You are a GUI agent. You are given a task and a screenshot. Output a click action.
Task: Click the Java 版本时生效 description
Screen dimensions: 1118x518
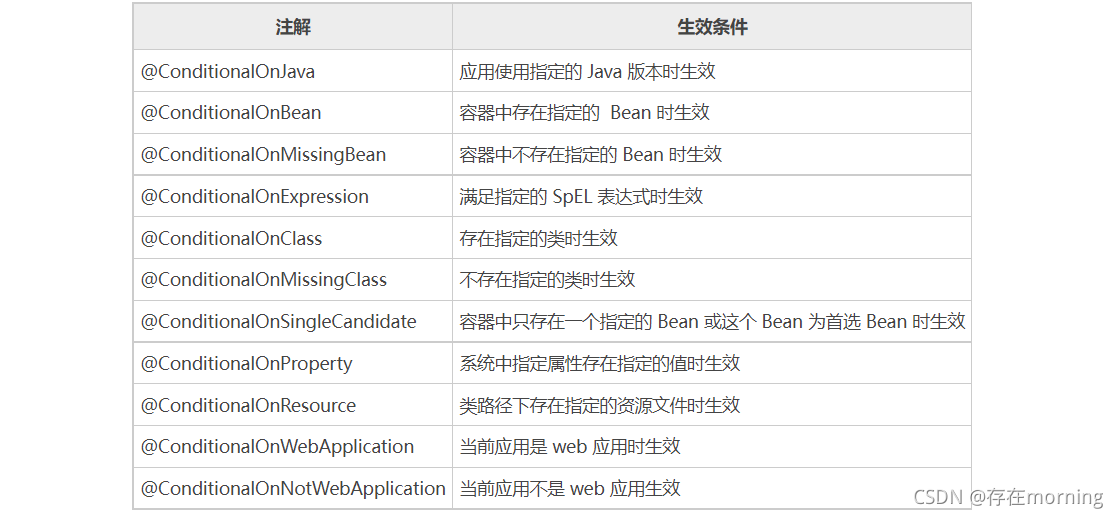(x=587, y=71)
